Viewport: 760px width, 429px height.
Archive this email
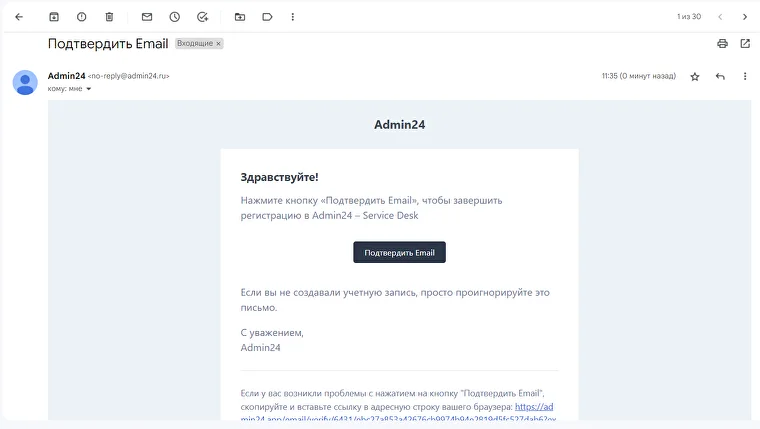tap(54, 17)
